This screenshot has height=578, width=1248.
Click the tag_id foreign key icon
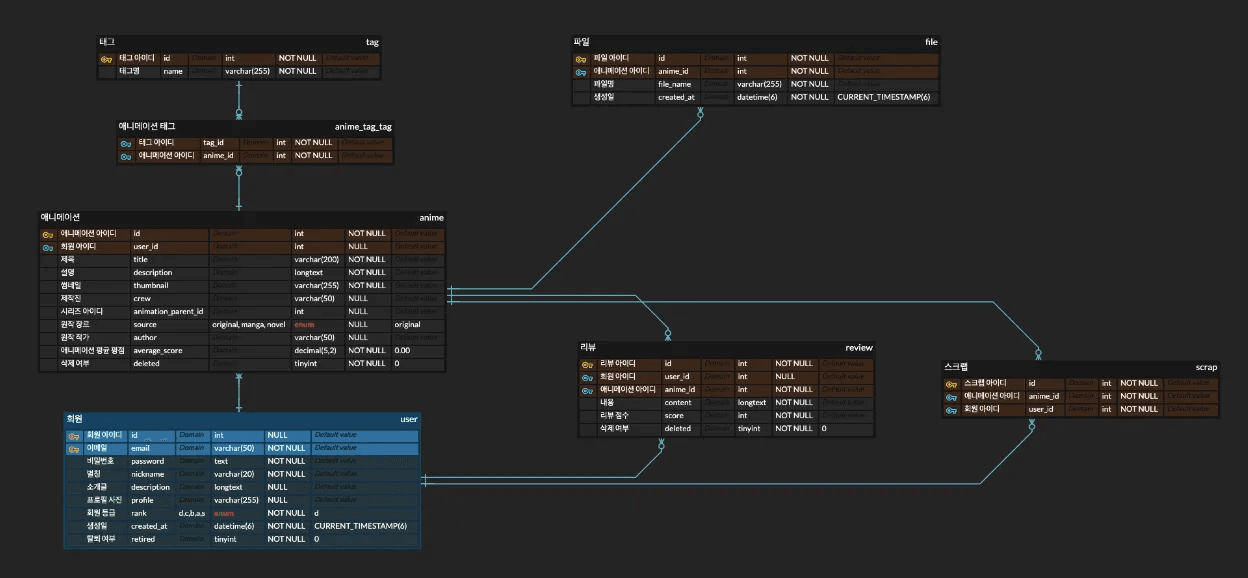click(x=126, y=143)
